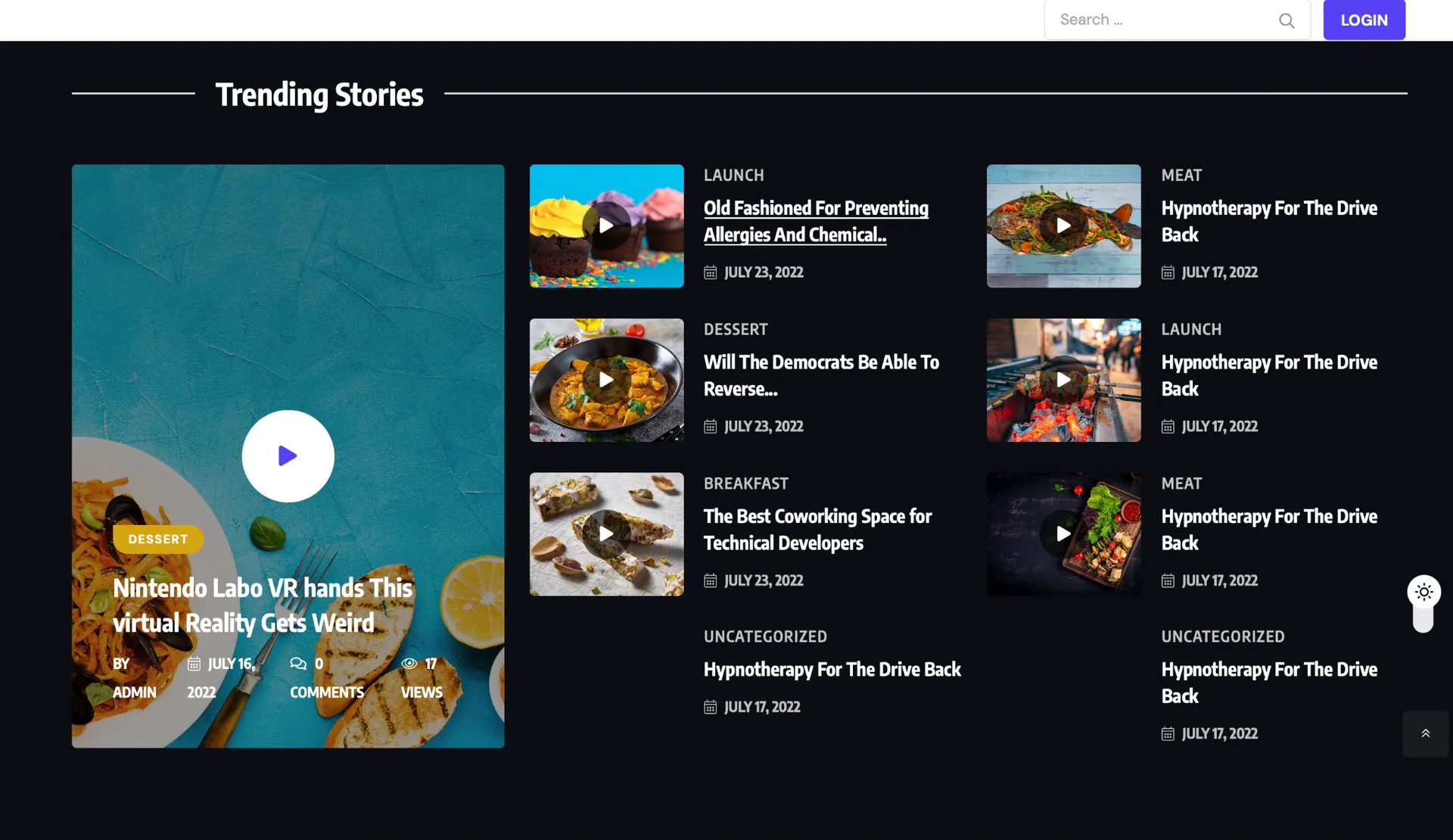The height and width of the screenshot is (840, 1453).
Task: Play the charcoal grill thumbnail video
Action: [1063, 380]
